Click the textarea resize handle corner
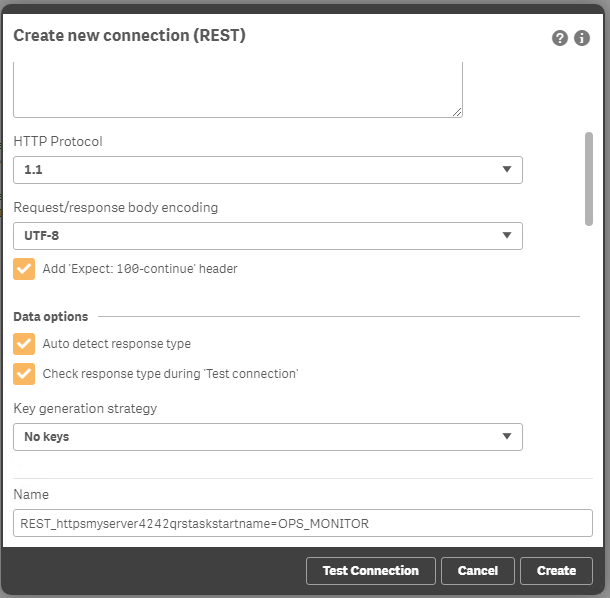The width and height of the screenshot is (610, 598). point(457,112)
